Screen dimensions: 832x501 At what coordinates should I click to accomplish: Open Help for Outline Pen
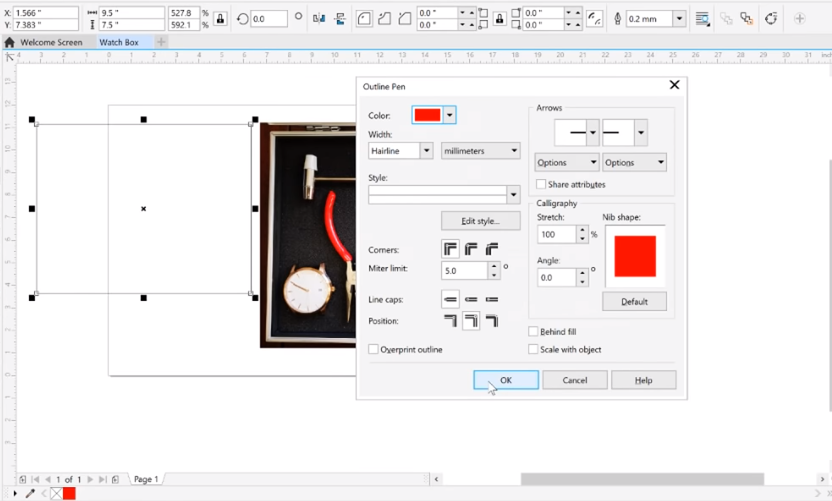(x=643, y=380)
